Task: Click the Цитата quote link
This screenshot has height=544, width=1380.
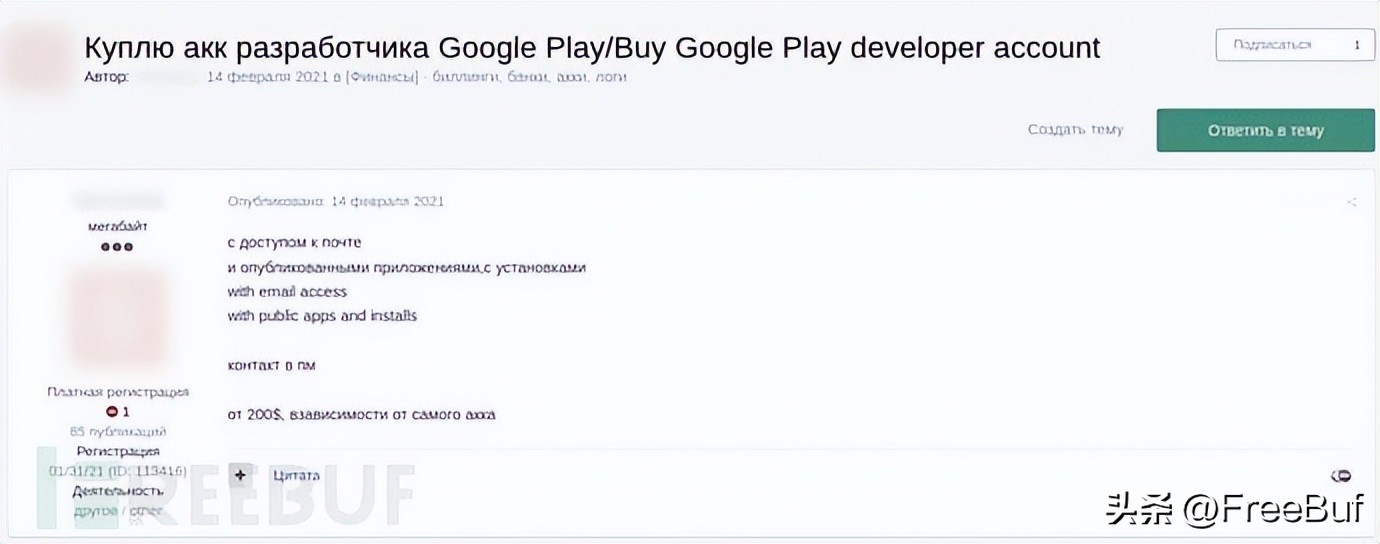Action: pyautogui.click(x=296, y=475)
